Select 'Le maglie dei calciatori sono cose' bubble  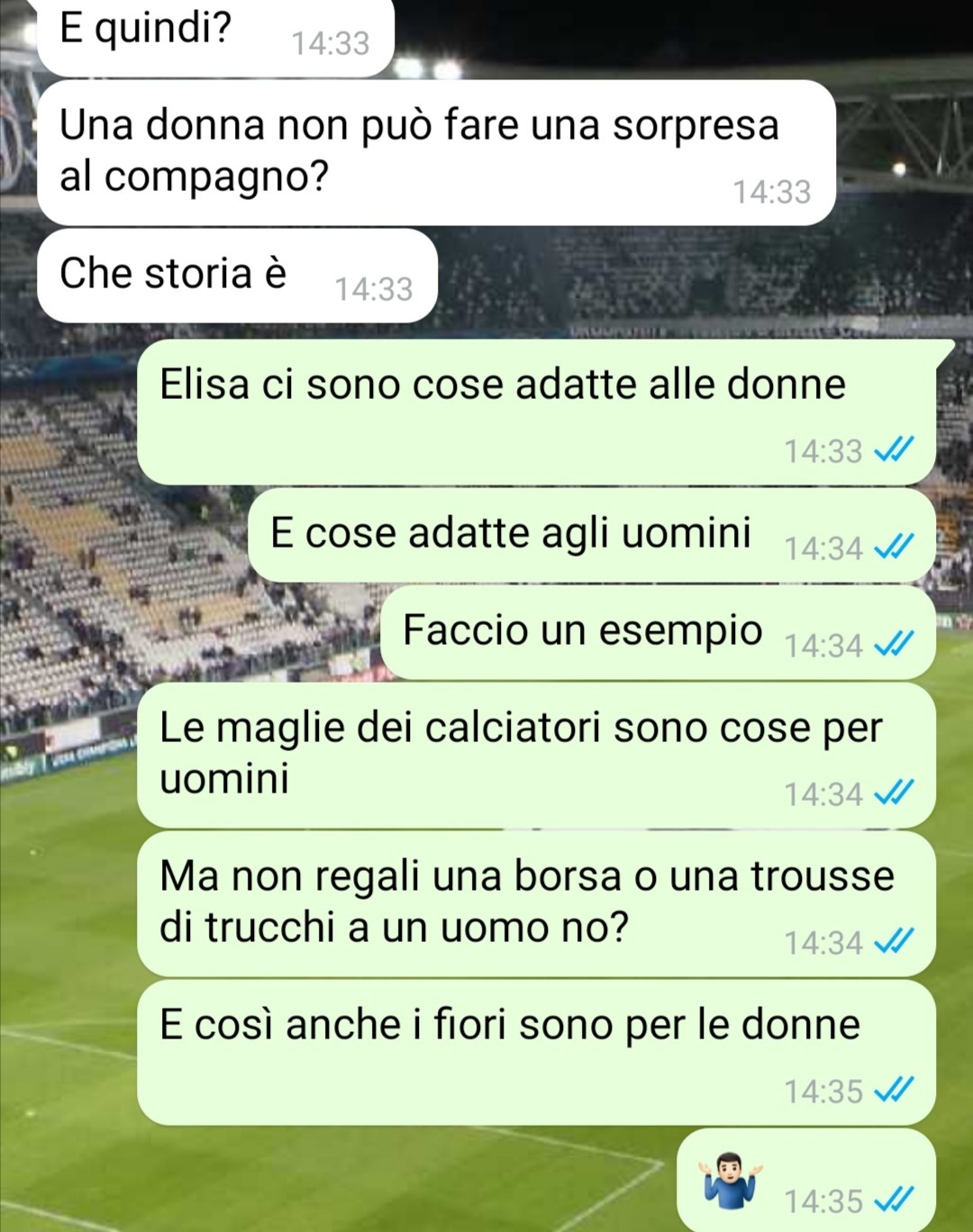(536, 755)
